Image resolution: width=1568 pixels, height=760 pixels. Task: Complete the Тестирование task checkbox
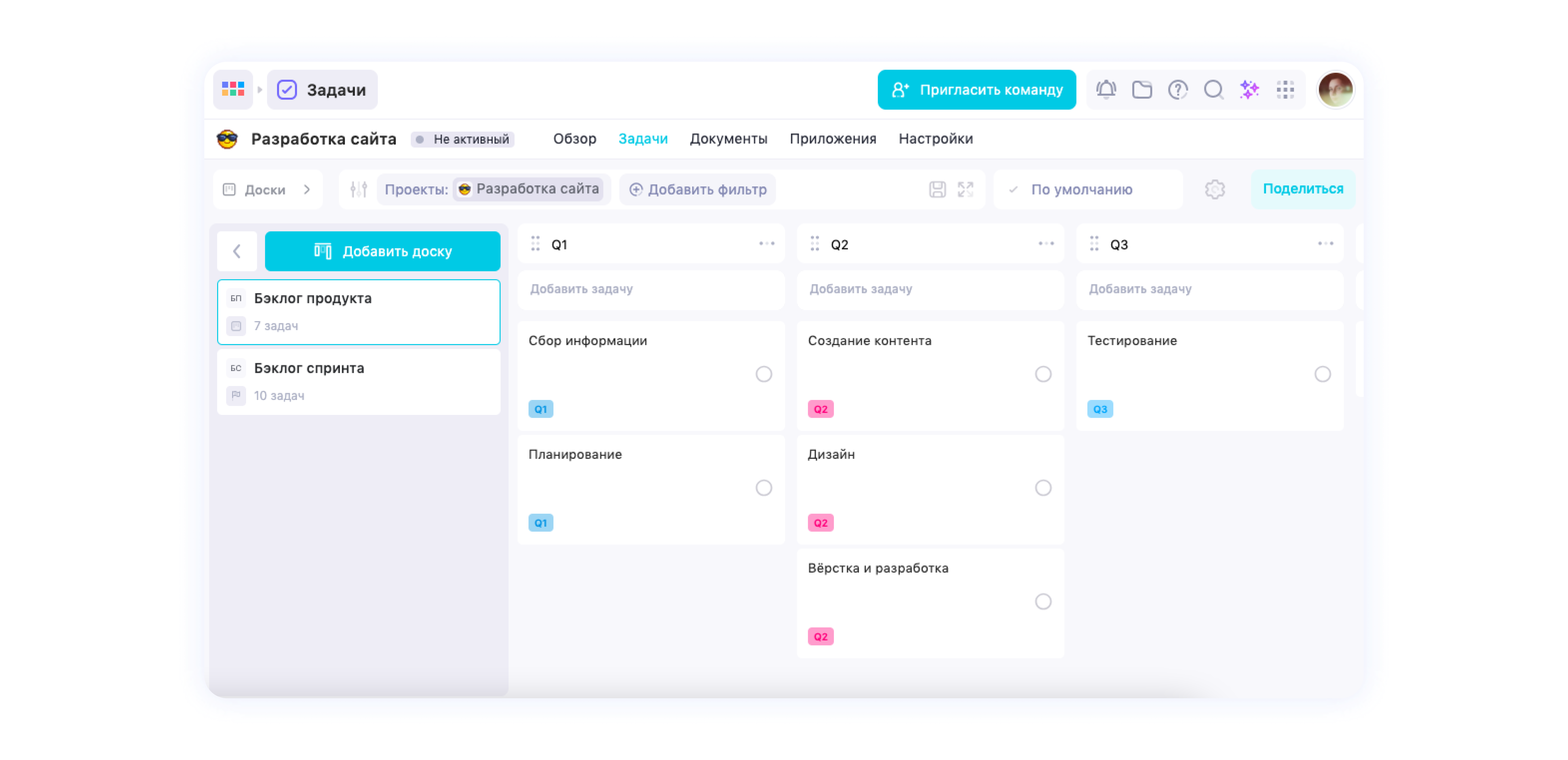tap(1322, 374)
